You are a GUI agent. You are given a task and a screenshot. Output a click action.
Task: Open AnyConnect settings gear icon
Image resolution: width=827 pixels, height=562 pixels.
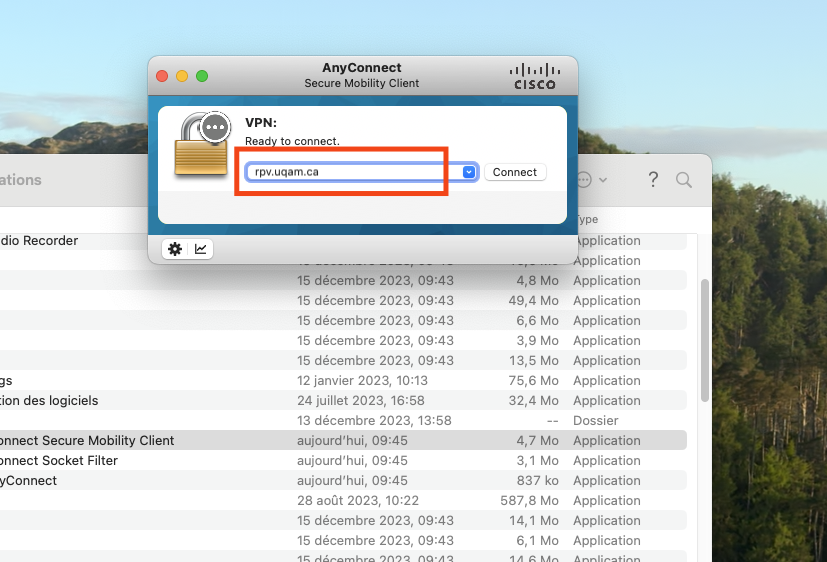pyautogui.click(x=175, y=249)
